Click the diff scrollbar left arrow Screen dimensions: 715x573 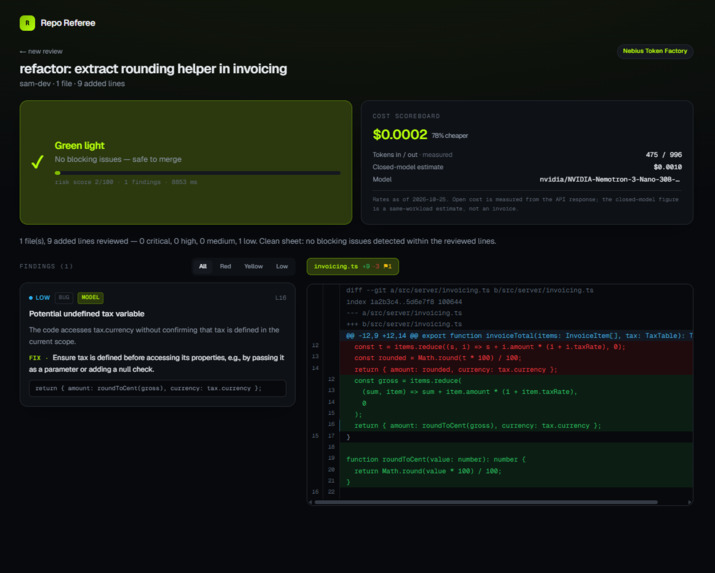(311, 502)
